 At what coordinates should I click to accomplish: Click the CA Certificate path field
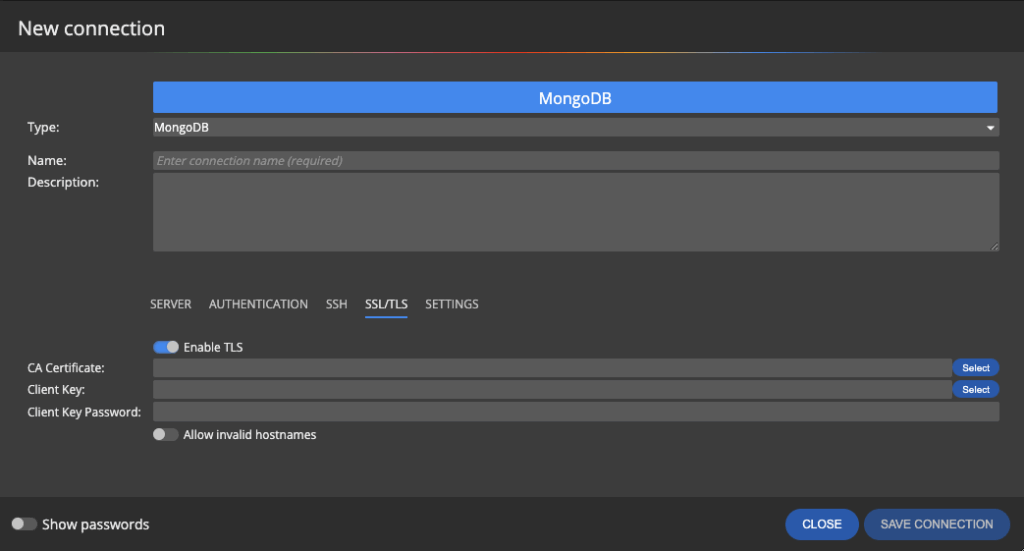(x=551, y=368)
